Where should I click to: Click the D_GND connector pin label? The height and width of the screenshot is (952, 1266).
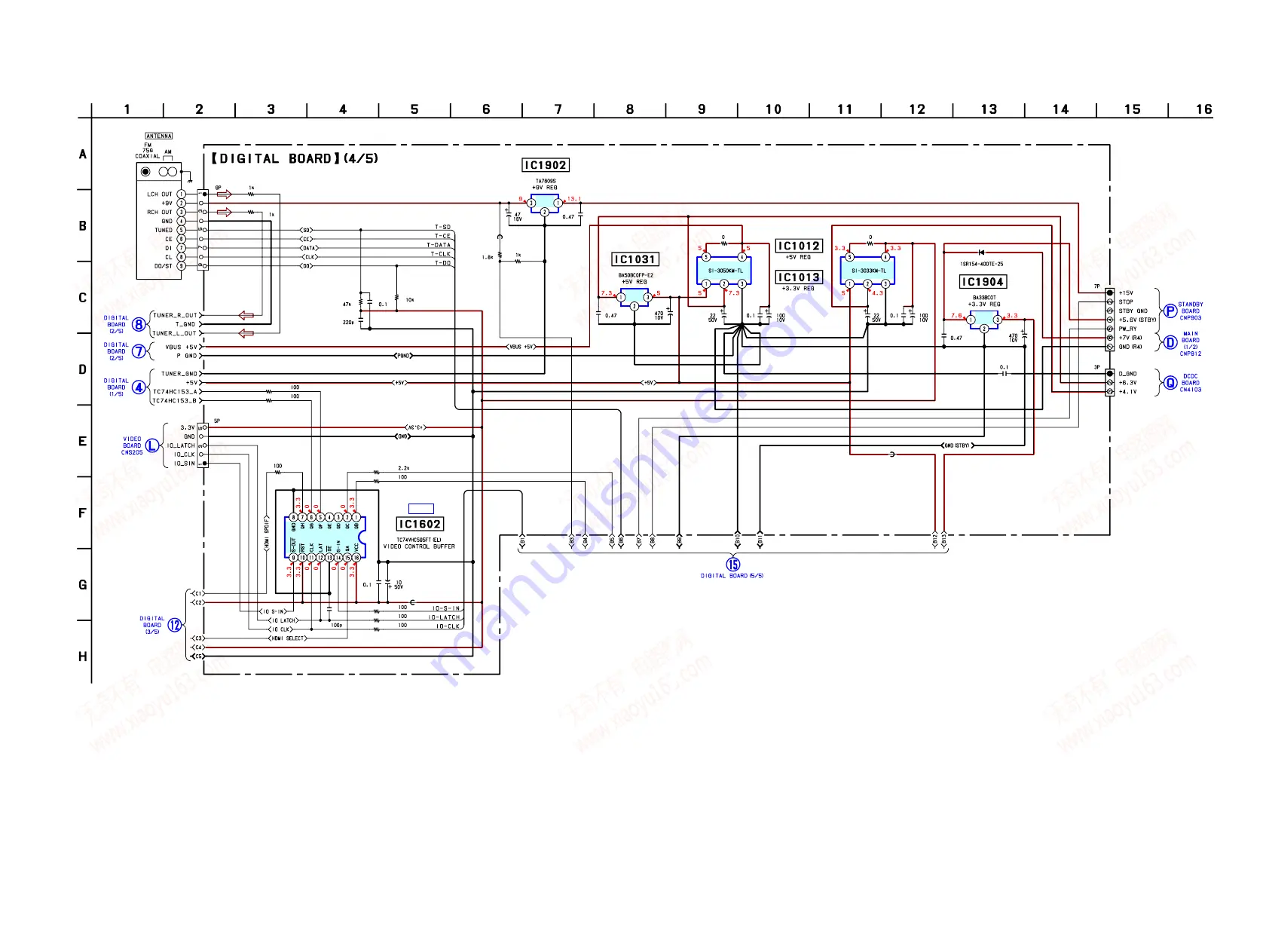pos(1127,374)
